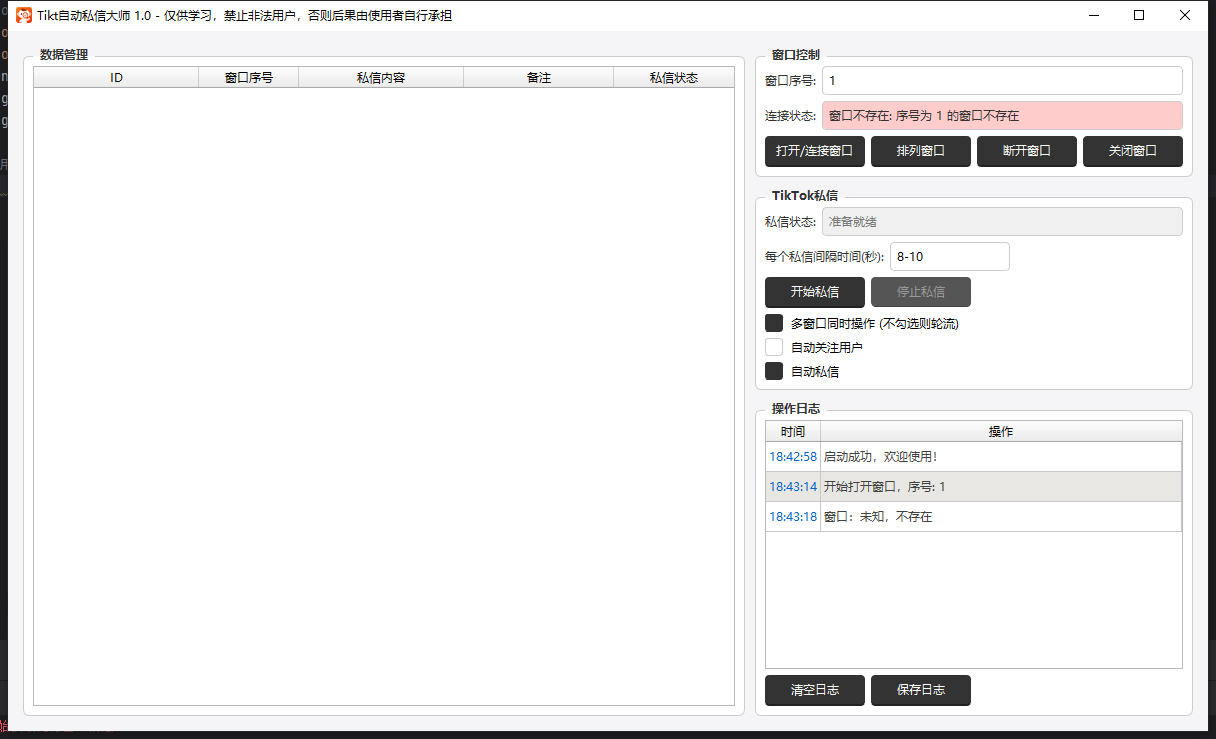Toggle the 多窗口同时操作 checkbox
The height and width of the screenshot is (739, 1216).
coord(773,322)
